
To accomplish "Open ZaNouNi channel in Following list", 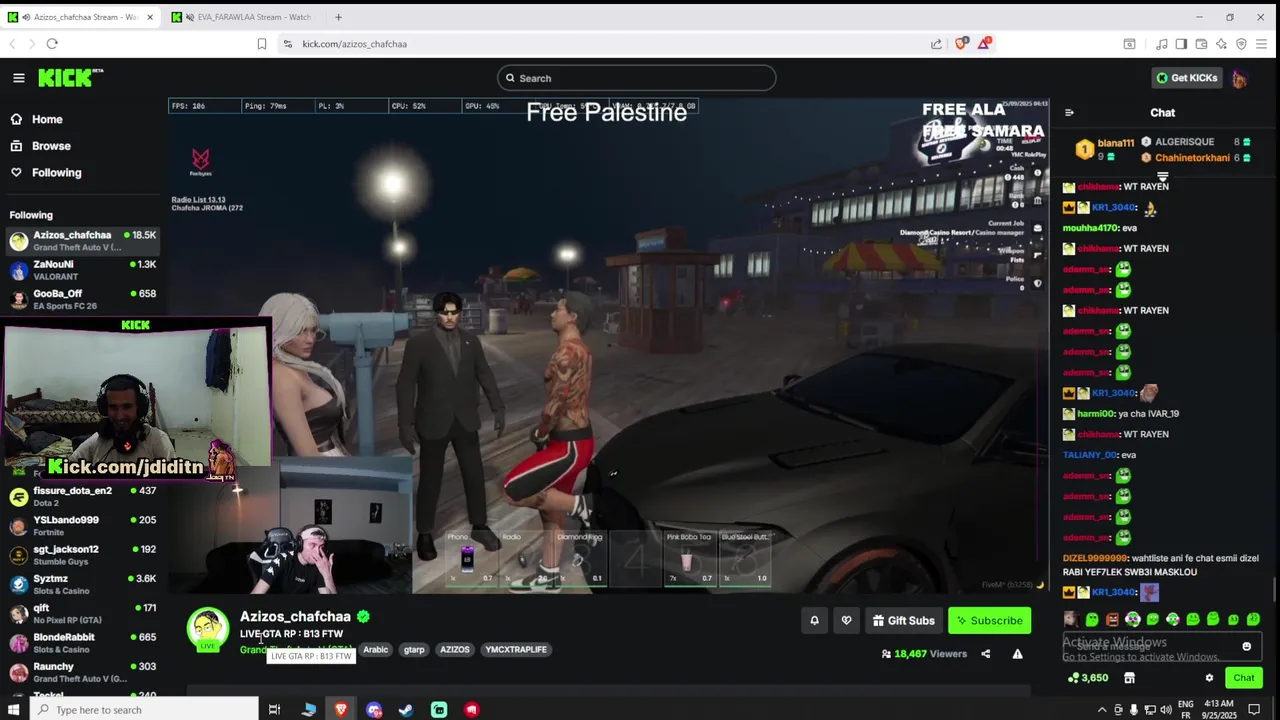I will [x=82, y=269].
